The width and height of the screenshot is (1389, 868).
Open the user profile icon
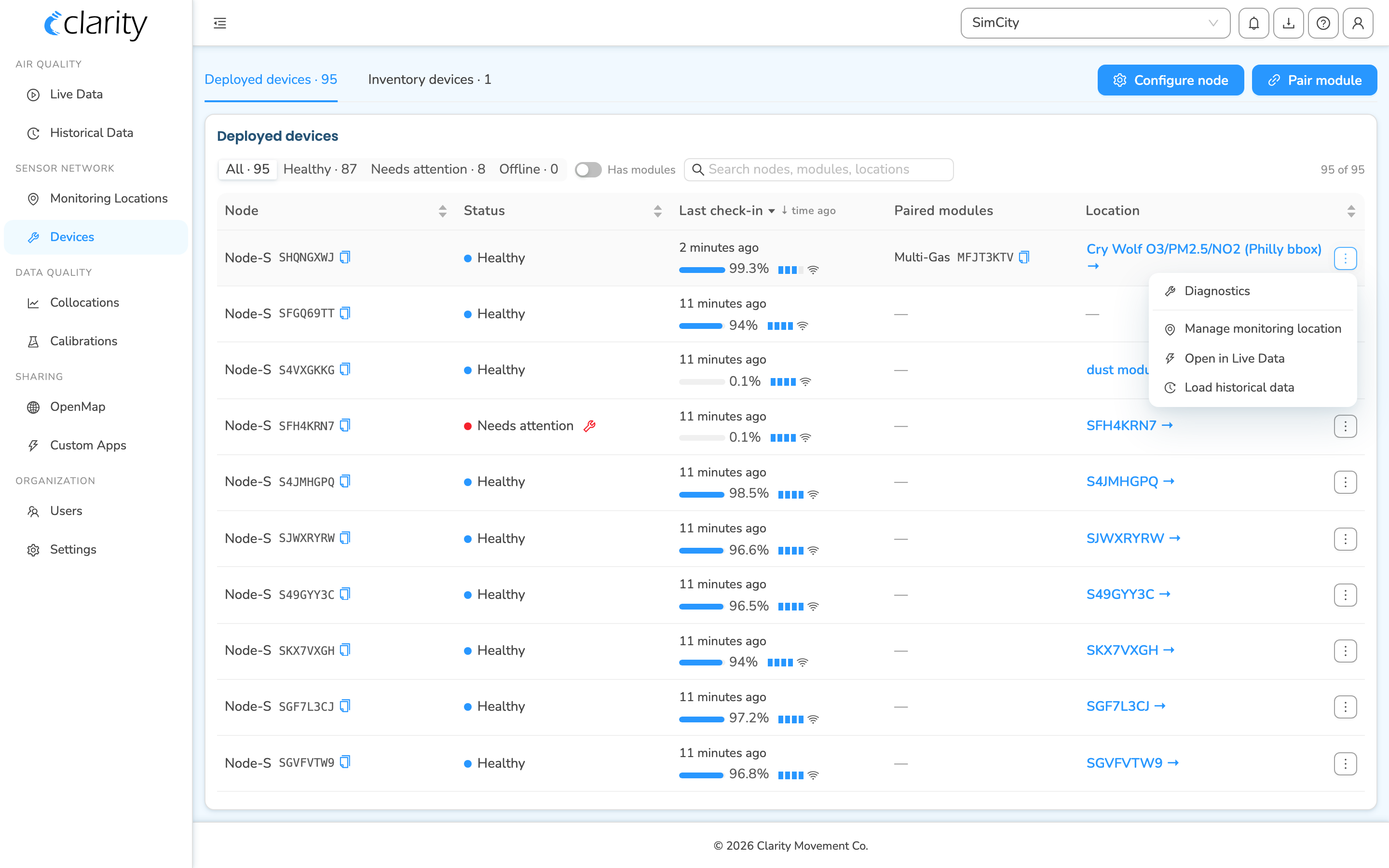tap(1358, 23)
